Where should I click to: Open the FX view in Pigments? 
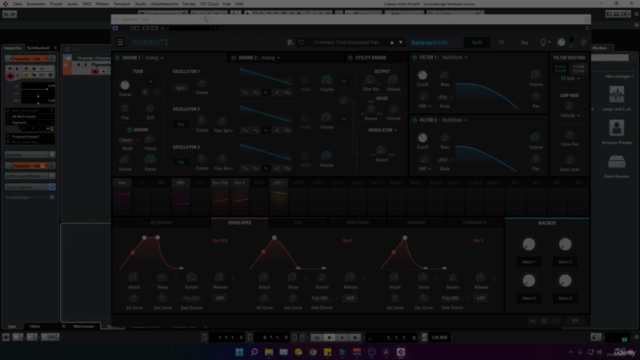coord(502,42)
